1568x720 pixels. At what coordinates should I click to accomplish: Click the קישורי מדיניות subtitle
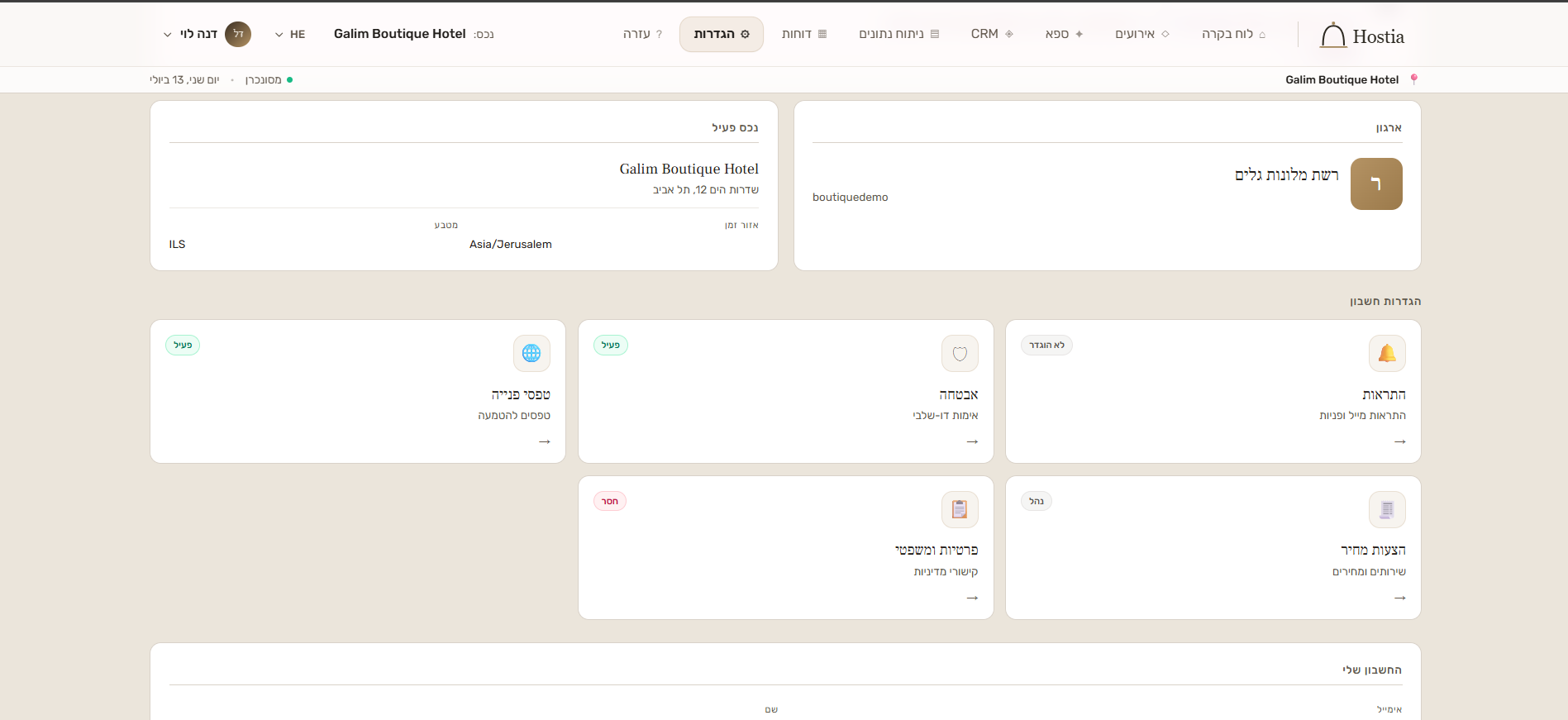(946, 572)
